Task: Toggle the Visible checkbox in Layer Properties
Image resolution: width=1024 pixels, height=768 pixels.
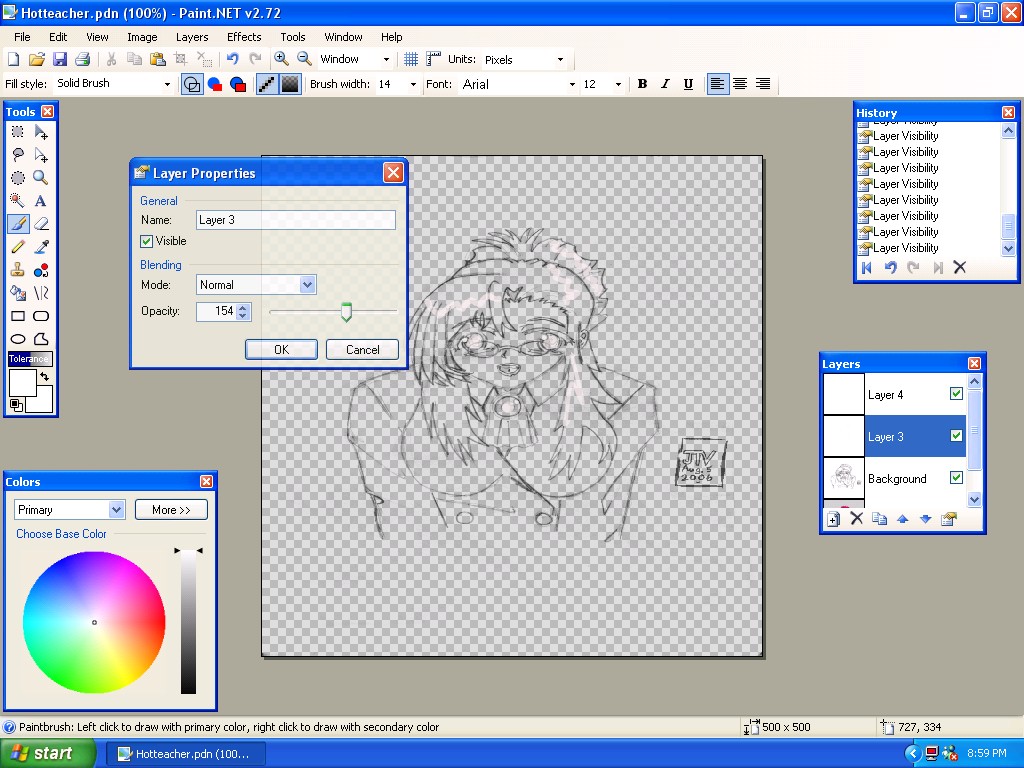Action: (x=147, y=242)
